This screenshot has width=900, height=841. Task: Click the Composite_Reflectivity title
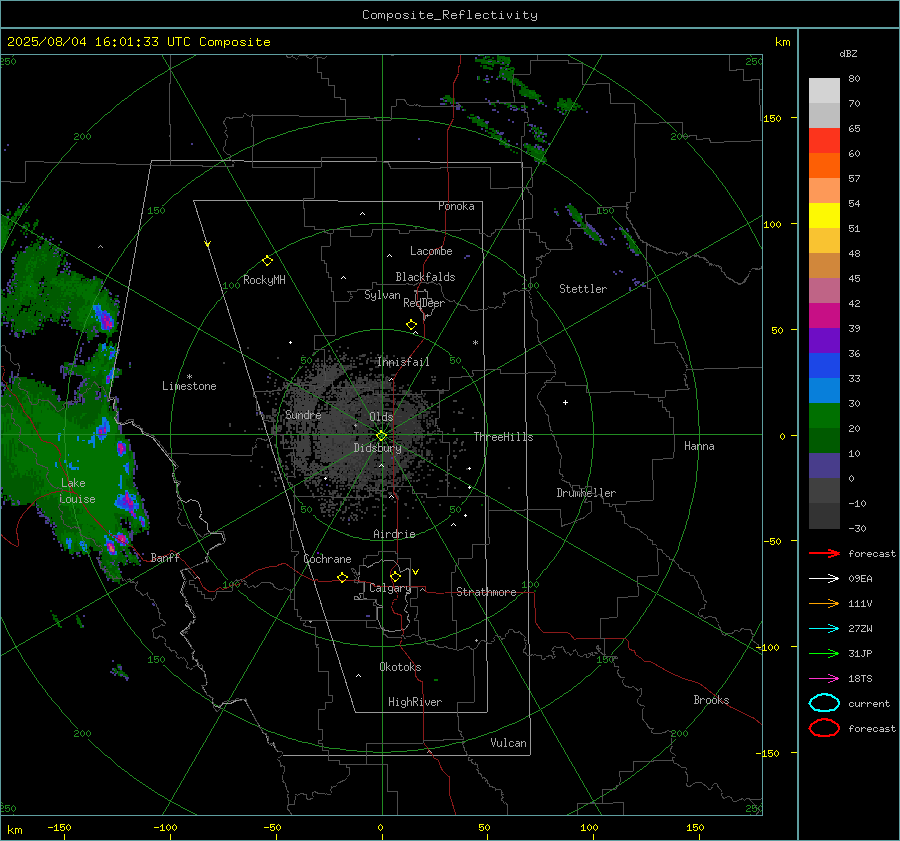click(450, 15)
